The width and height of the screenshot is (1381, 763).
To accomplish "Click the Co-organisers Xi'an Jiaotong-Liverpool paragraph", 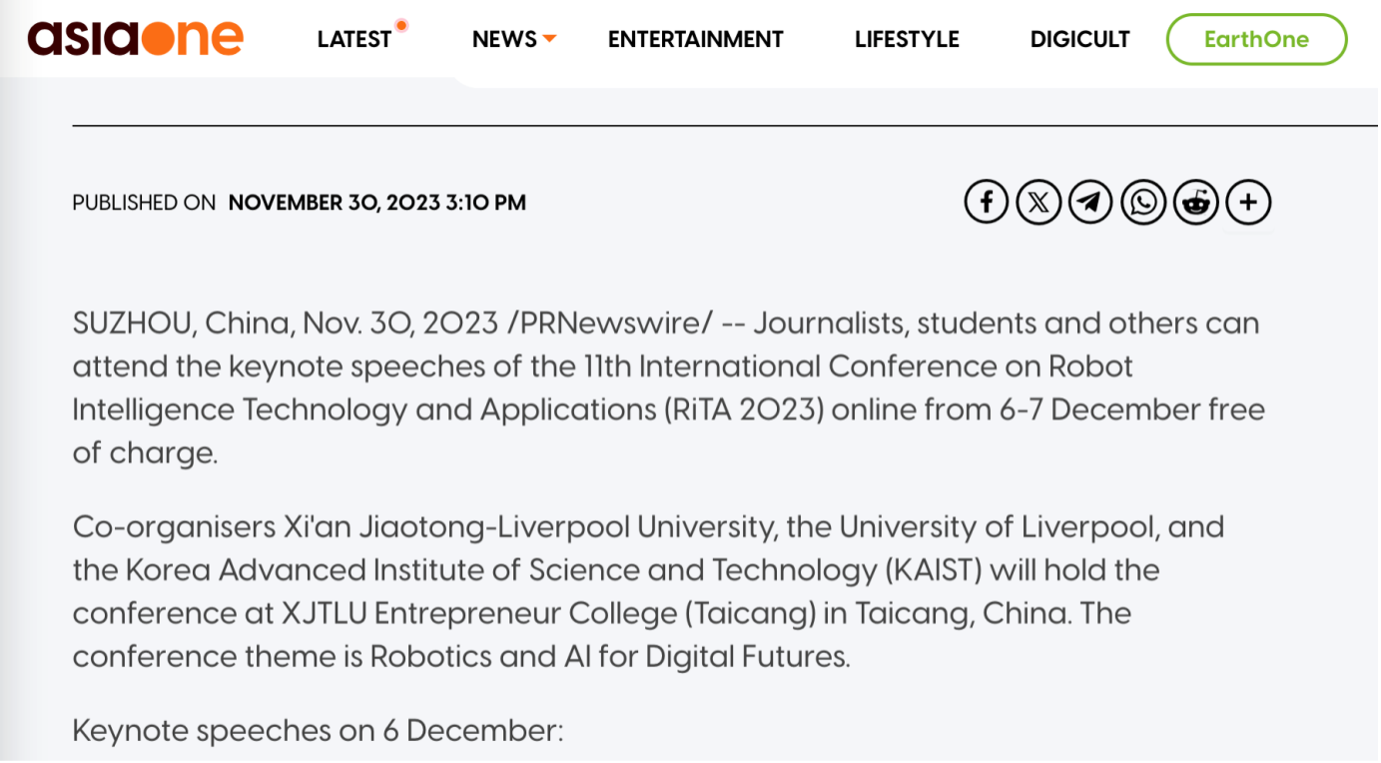I will 648,591.
